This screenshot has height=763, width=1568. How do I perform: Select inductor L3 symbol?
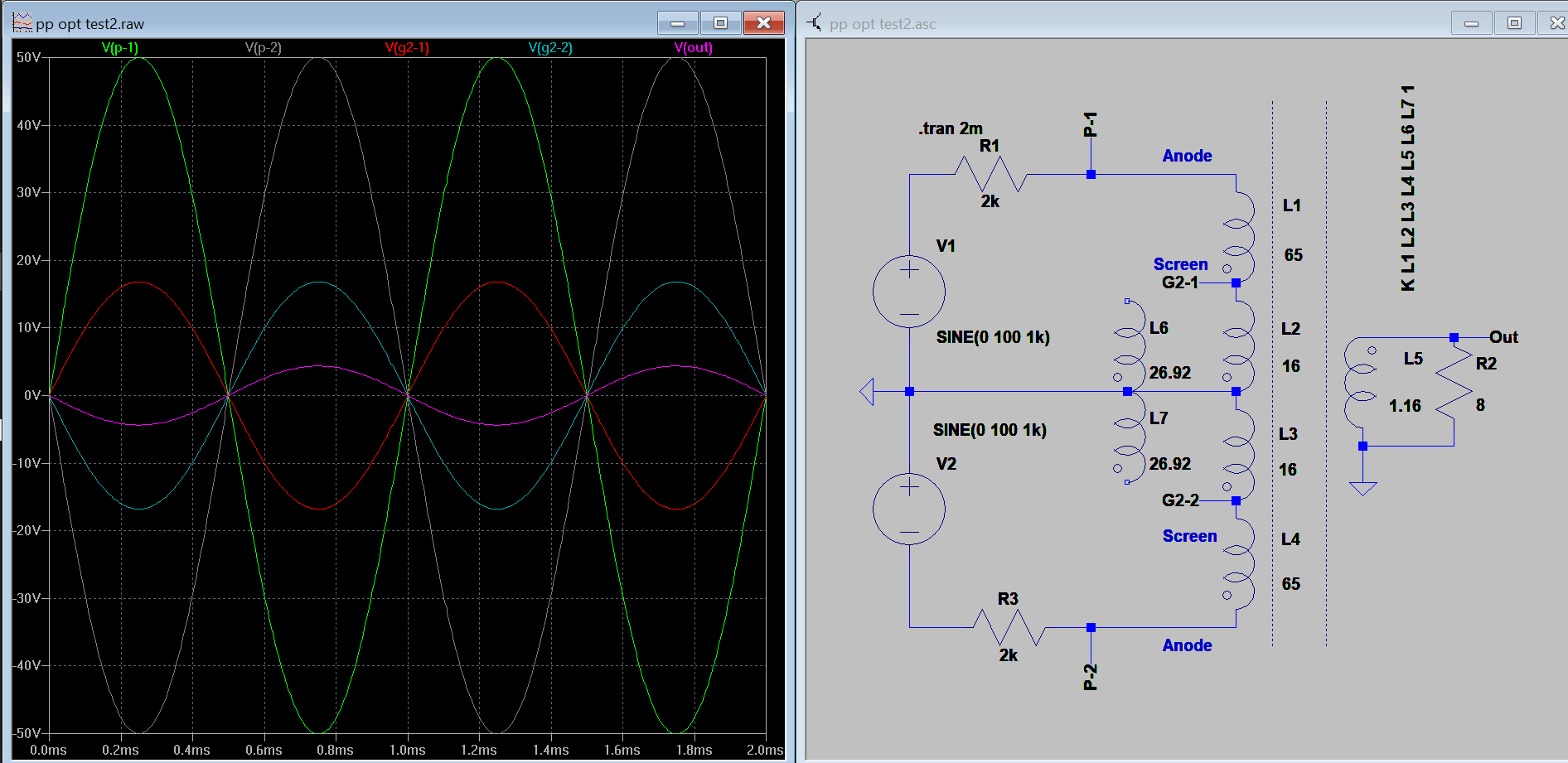pos(1239,455)
